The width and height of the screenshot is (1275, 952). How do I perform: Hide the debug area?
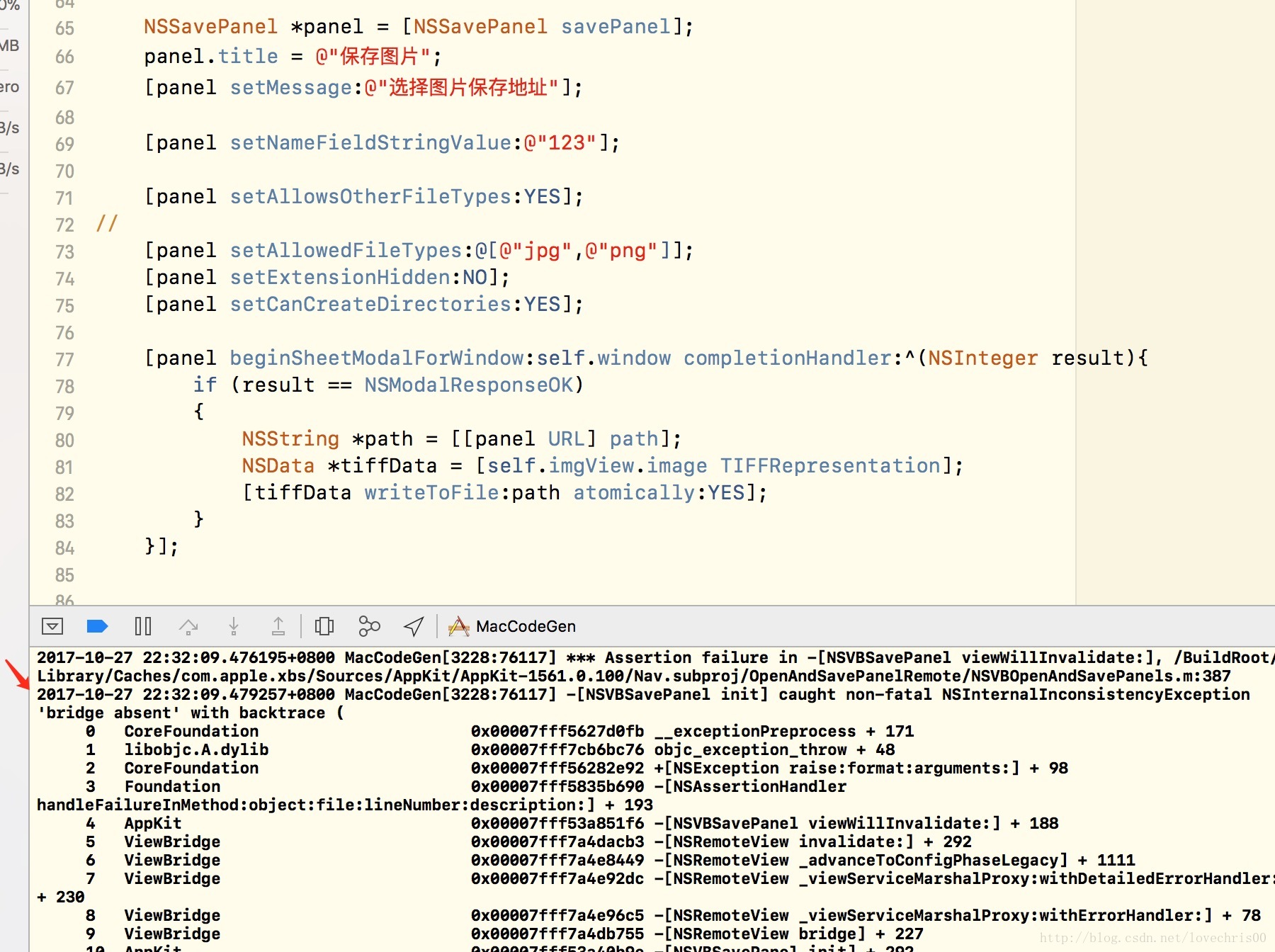tap(51, 626)
